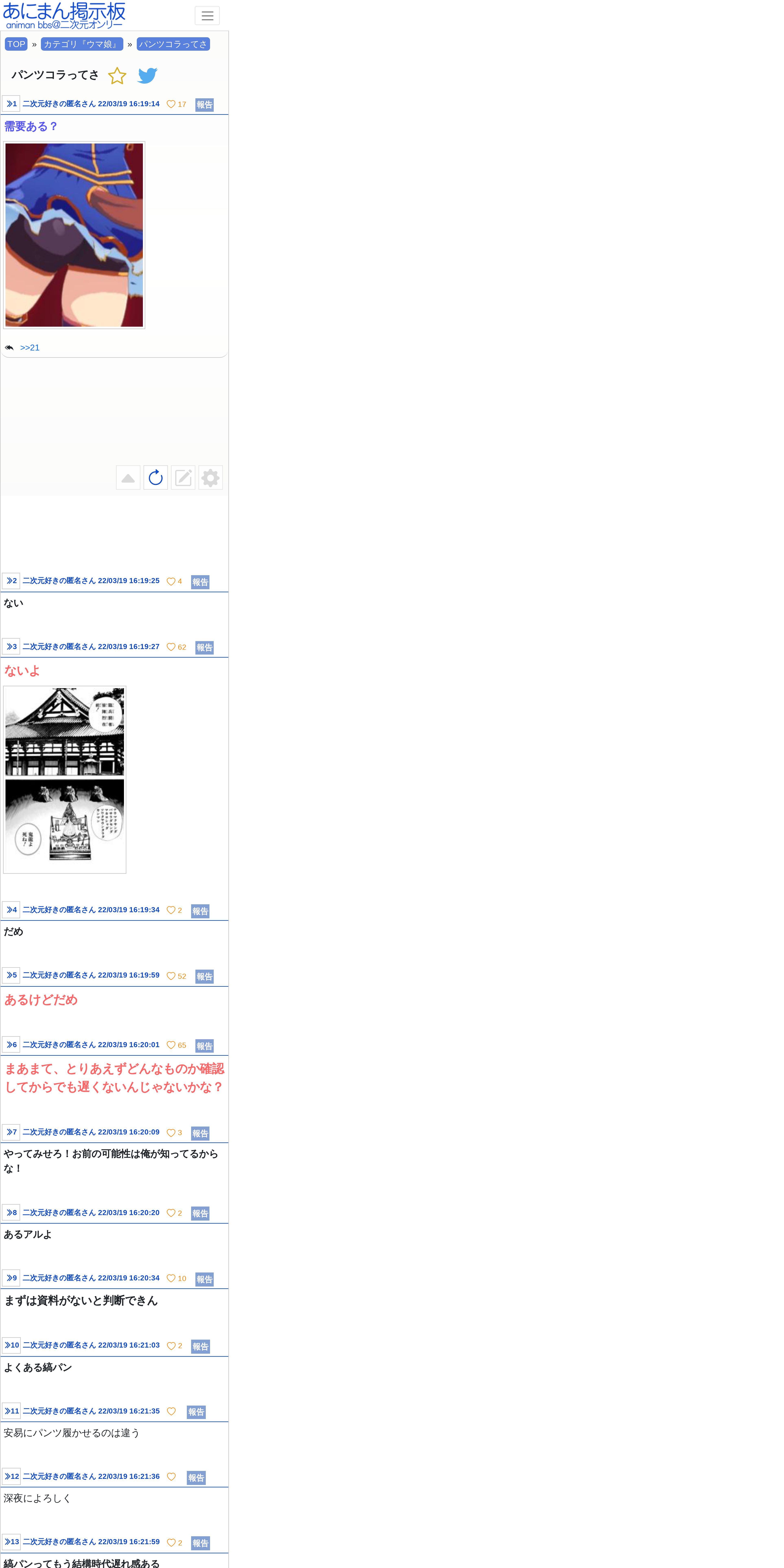Open the settings gear icon

pos(211,478)
